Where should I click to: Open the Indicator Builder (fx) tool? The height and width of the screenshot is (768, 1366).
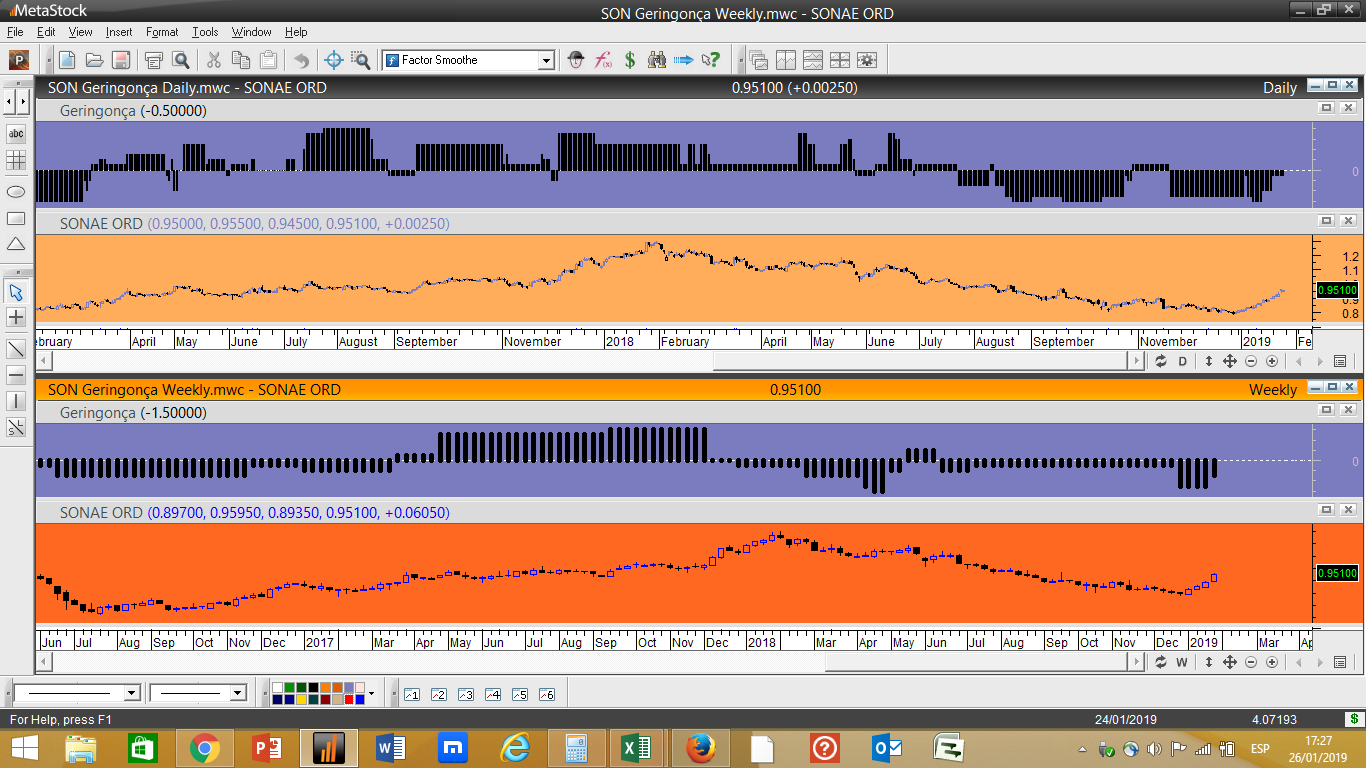coord(603,60)
